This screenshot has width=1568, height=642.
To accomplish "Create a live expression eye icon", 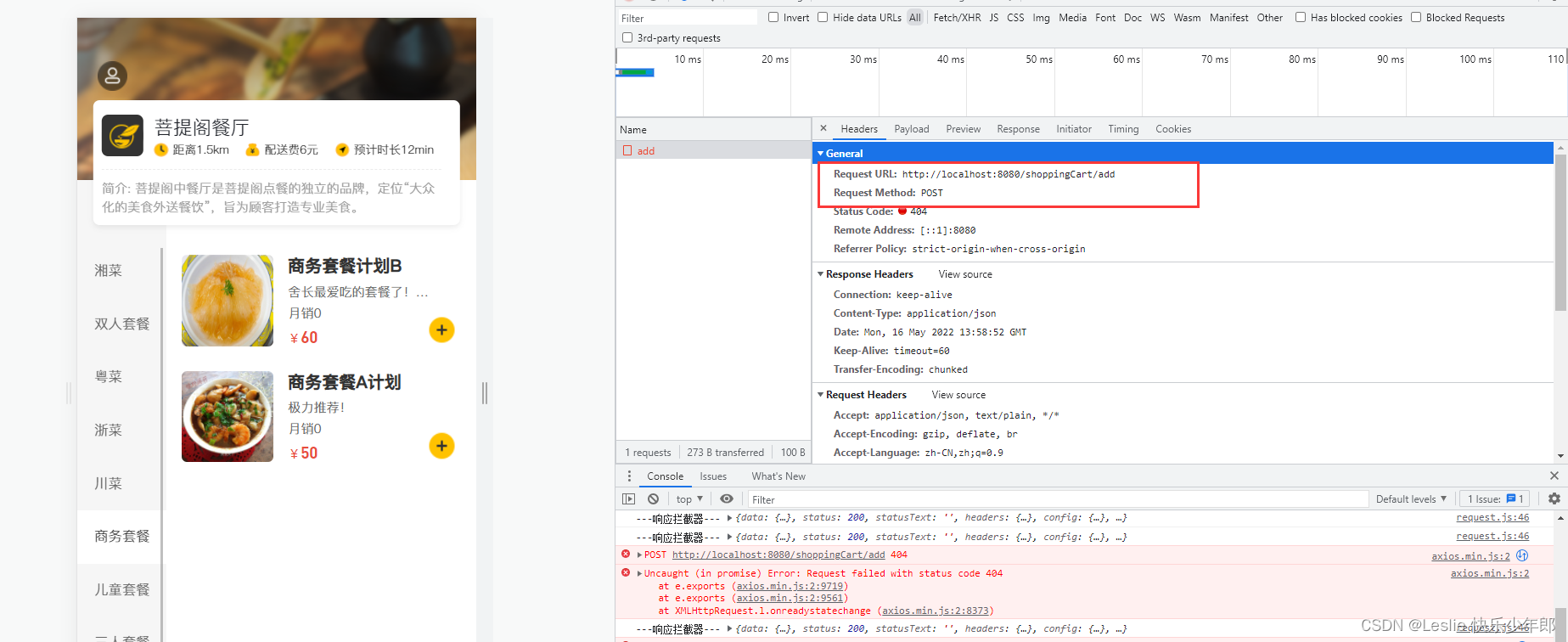I will 727,499.
